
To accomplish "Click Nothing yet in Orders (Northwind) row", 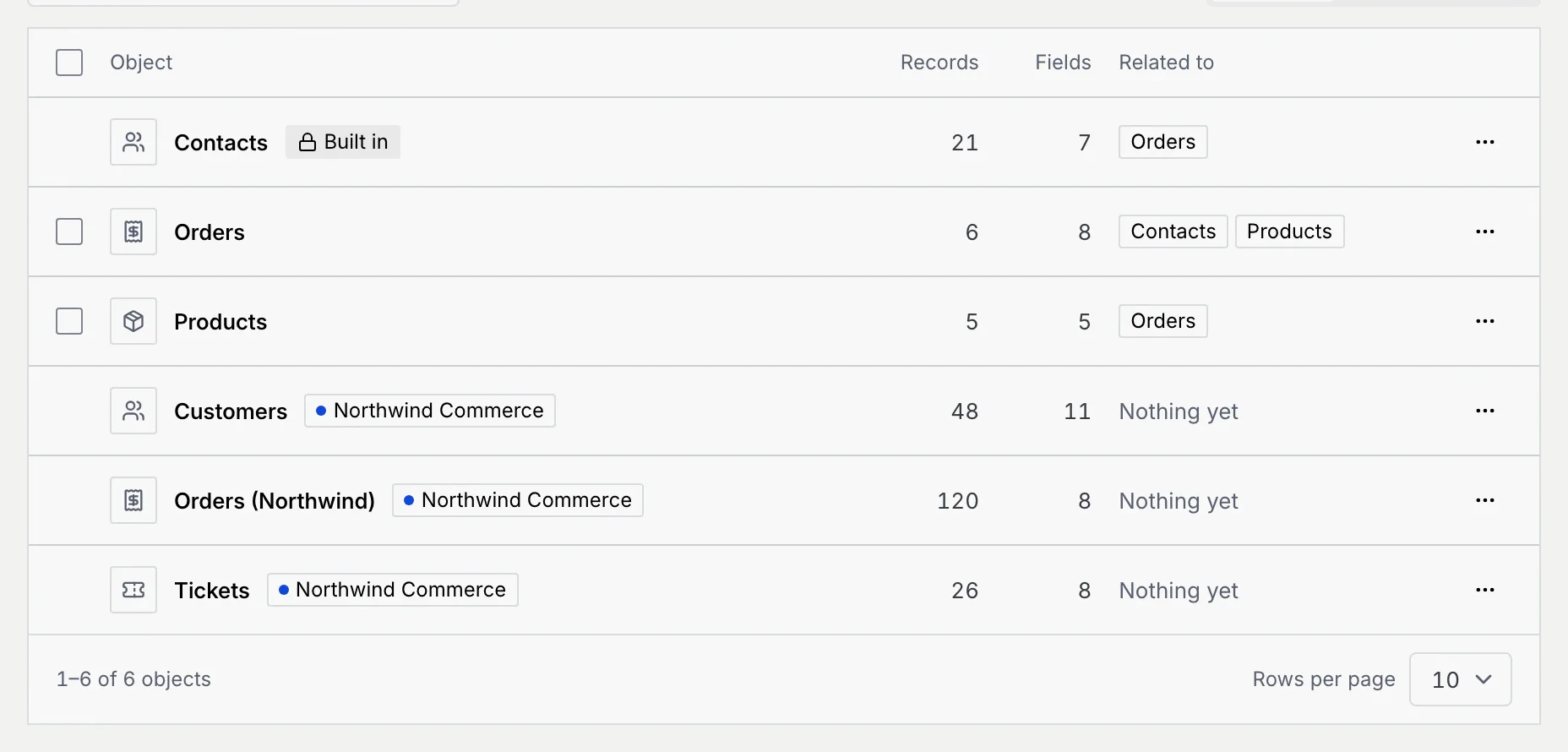I will 1179,501.
